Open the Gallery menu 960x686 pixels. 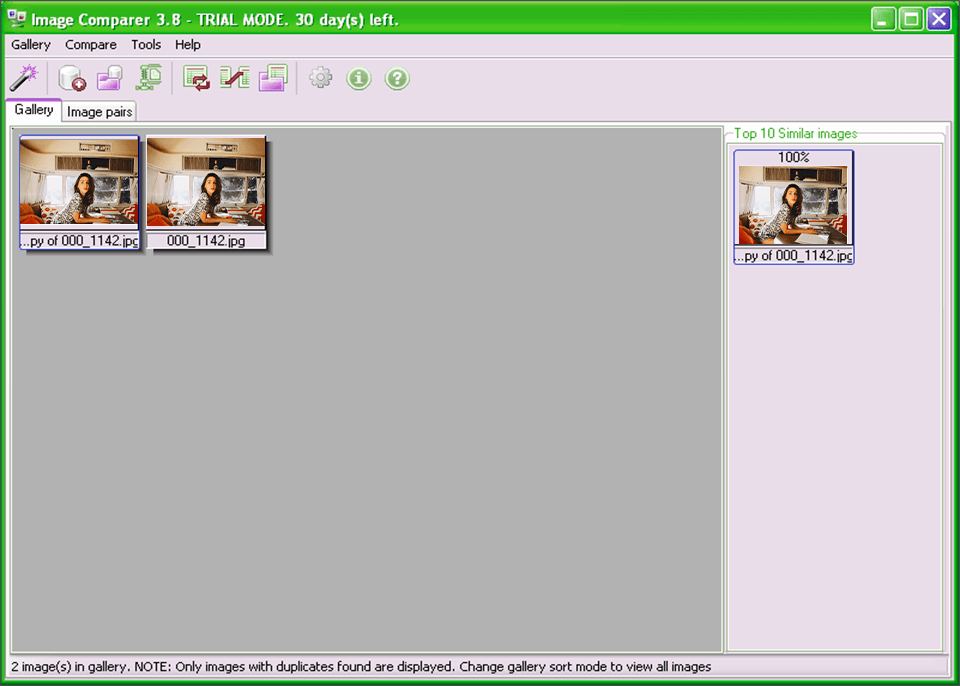(x=31, y=45)
